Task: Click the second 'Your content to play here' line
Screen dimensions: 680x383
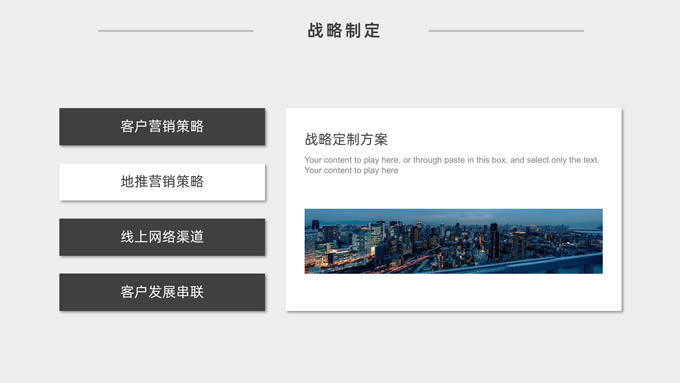Action: pos(351,170)
